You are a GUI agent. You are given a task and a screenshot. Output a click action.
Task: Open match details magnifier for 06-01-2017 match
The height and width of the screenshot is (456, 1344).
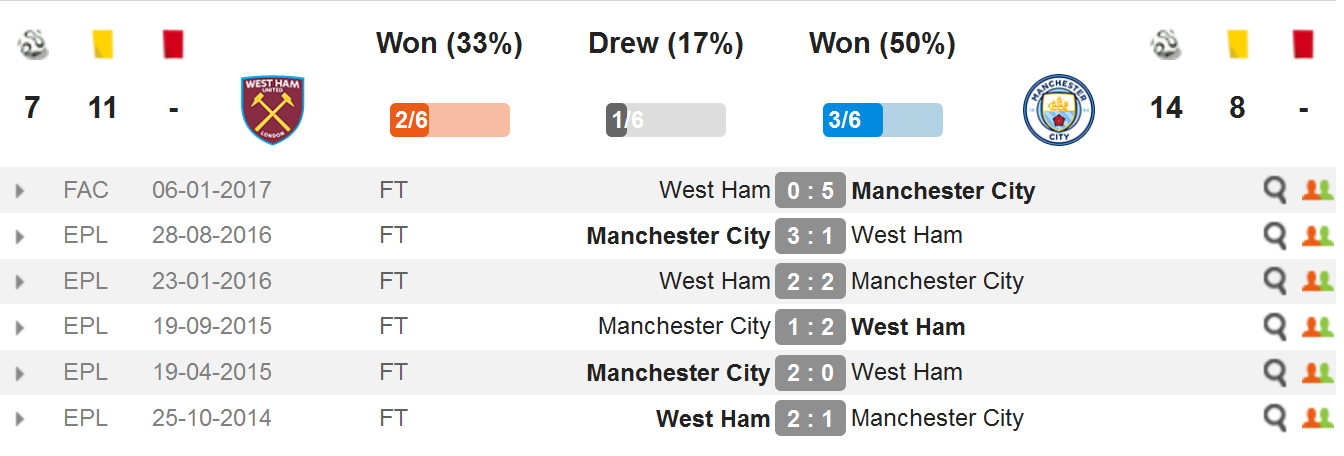1275,190
